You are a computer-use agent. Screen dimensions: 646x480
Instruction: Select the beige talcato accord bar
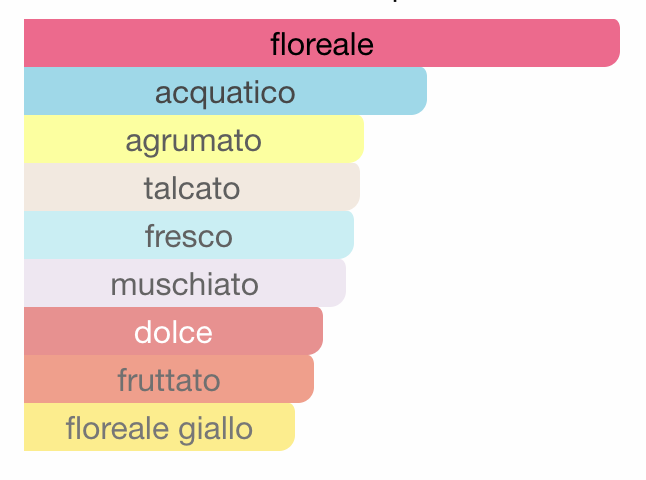[x=192, y=187]
